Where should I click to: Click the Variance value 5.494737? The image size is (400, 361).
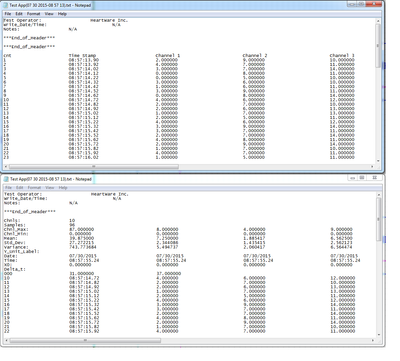(167, 247)
